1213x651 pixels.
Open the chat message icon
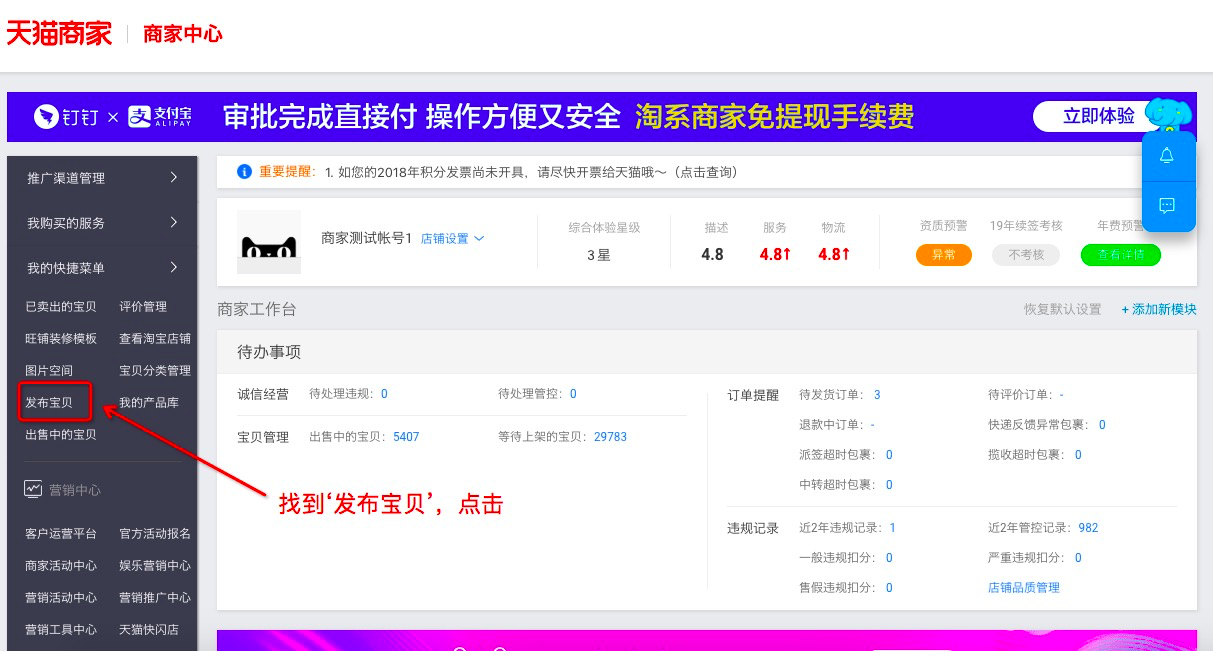1167,206
